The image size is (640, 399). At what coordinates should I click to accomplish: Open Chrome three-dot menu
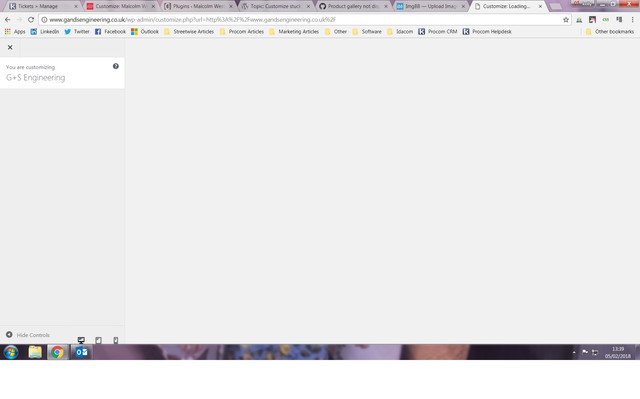coord(633,20)
